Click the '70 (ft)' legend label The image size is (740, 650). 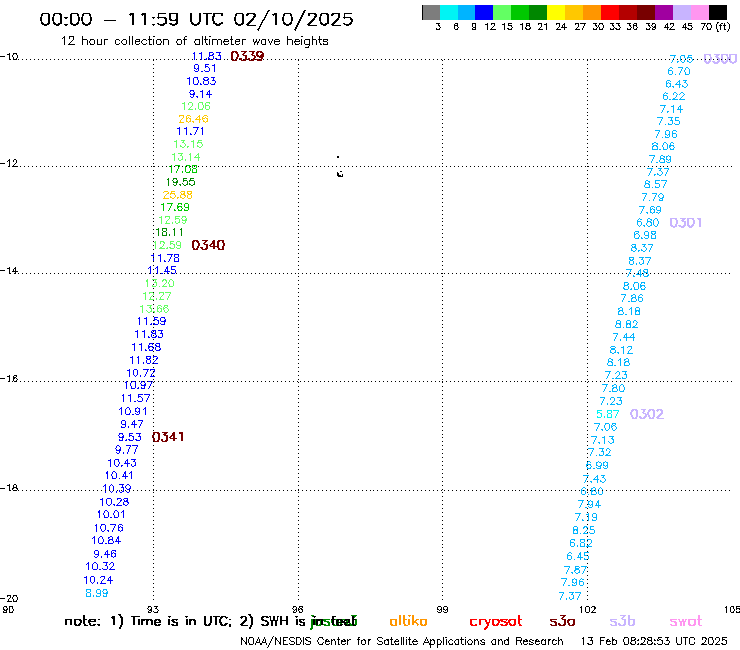coord(715,27)
